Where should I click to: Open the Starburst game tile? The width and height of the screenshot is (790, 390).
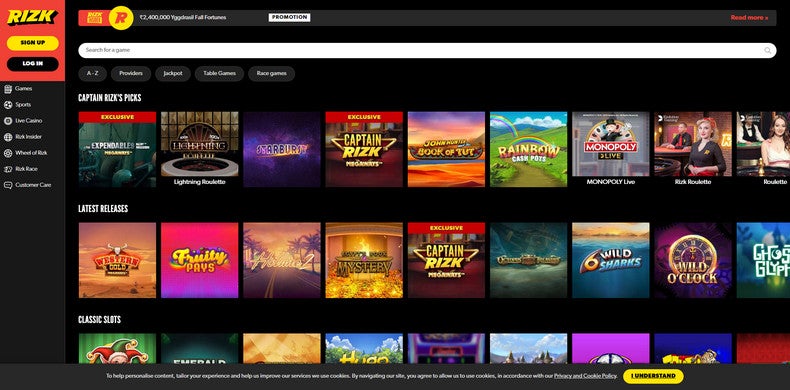(282, 150)
